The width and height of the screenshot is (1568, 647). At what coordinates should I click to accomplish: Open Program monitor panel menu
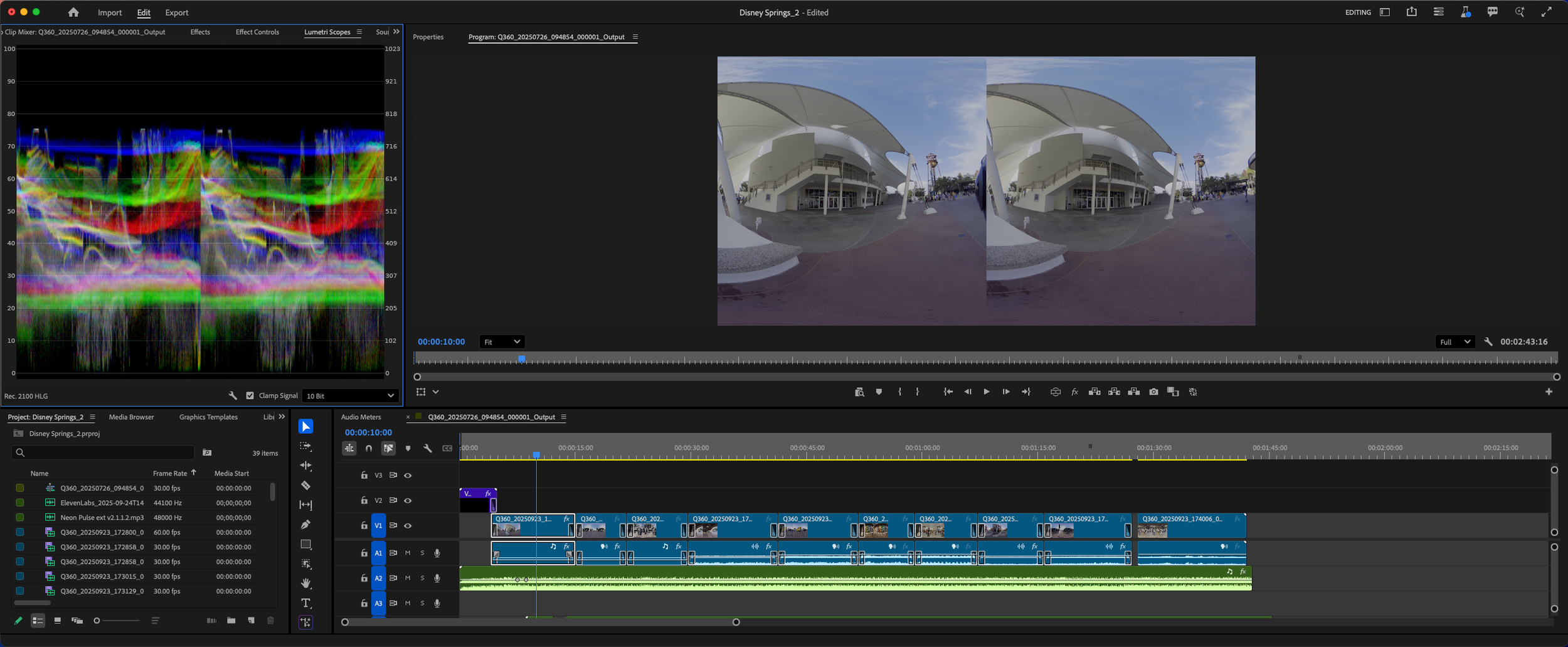(635, 37)
